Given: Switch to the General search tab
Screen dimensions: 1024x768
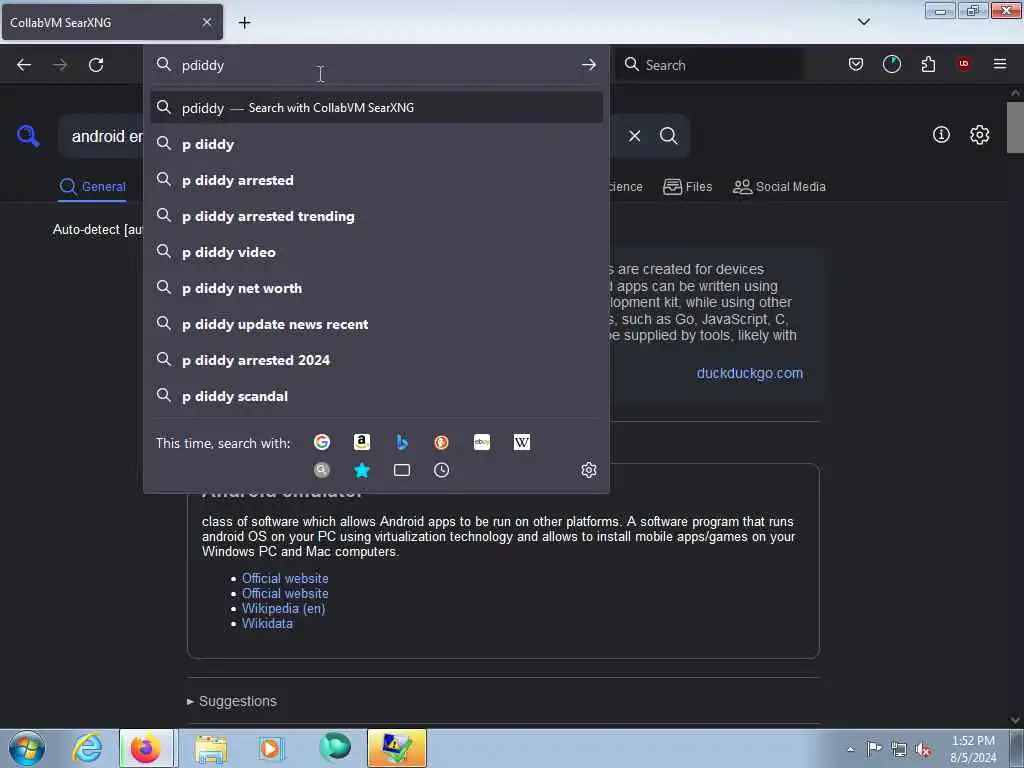Looking at the screenshot, I should [x=92, y=187].
